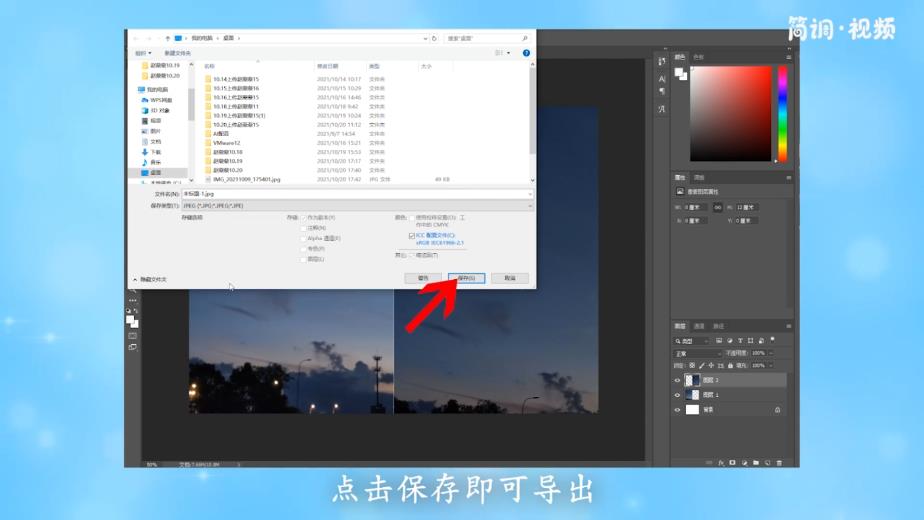Click the refresh icon beside address bar
The height and width of the screenshot is (520, 924).
[434, 38]
